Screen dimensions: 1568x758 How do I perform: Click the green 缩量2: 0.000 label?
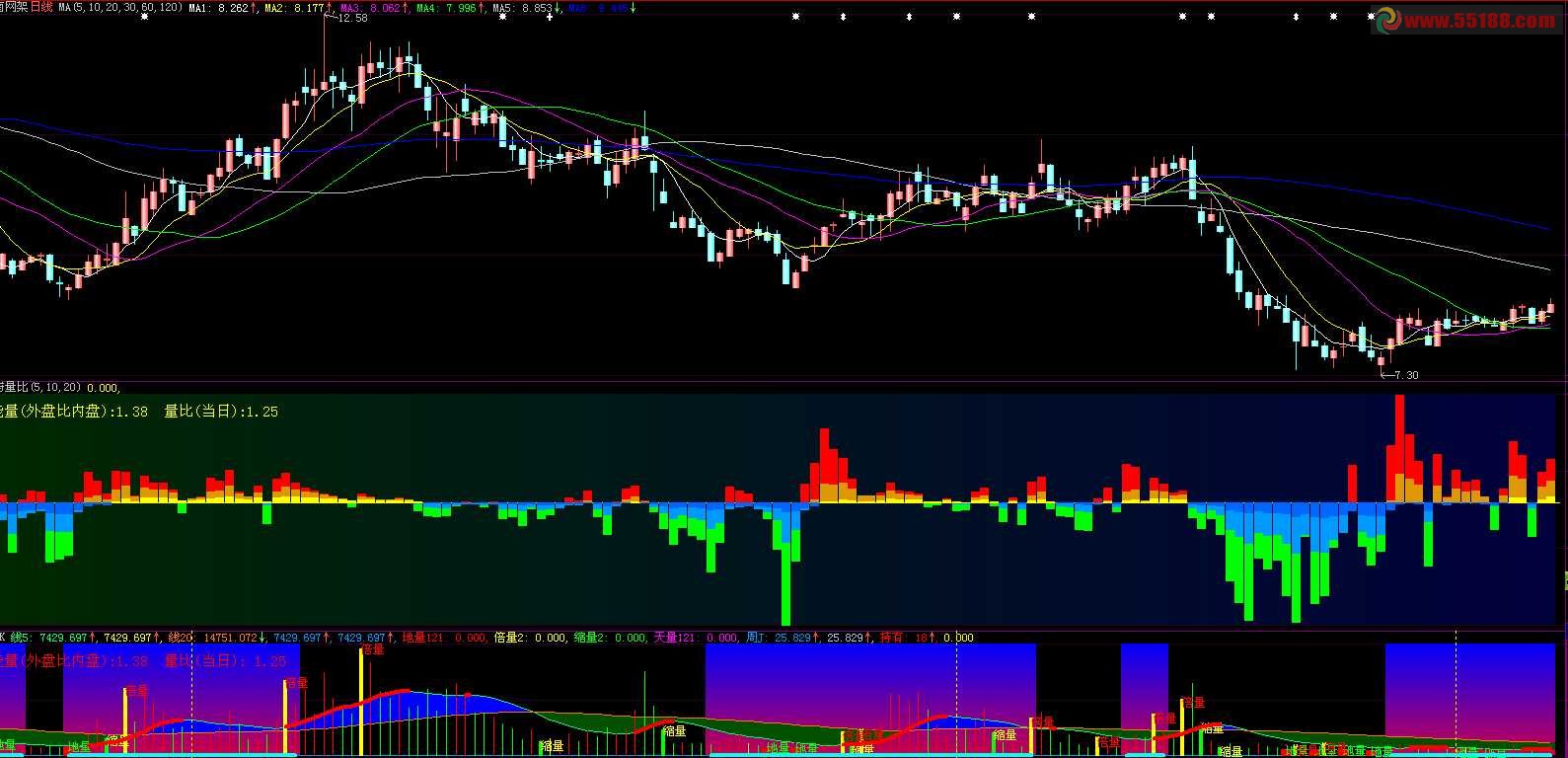(611, 638)
